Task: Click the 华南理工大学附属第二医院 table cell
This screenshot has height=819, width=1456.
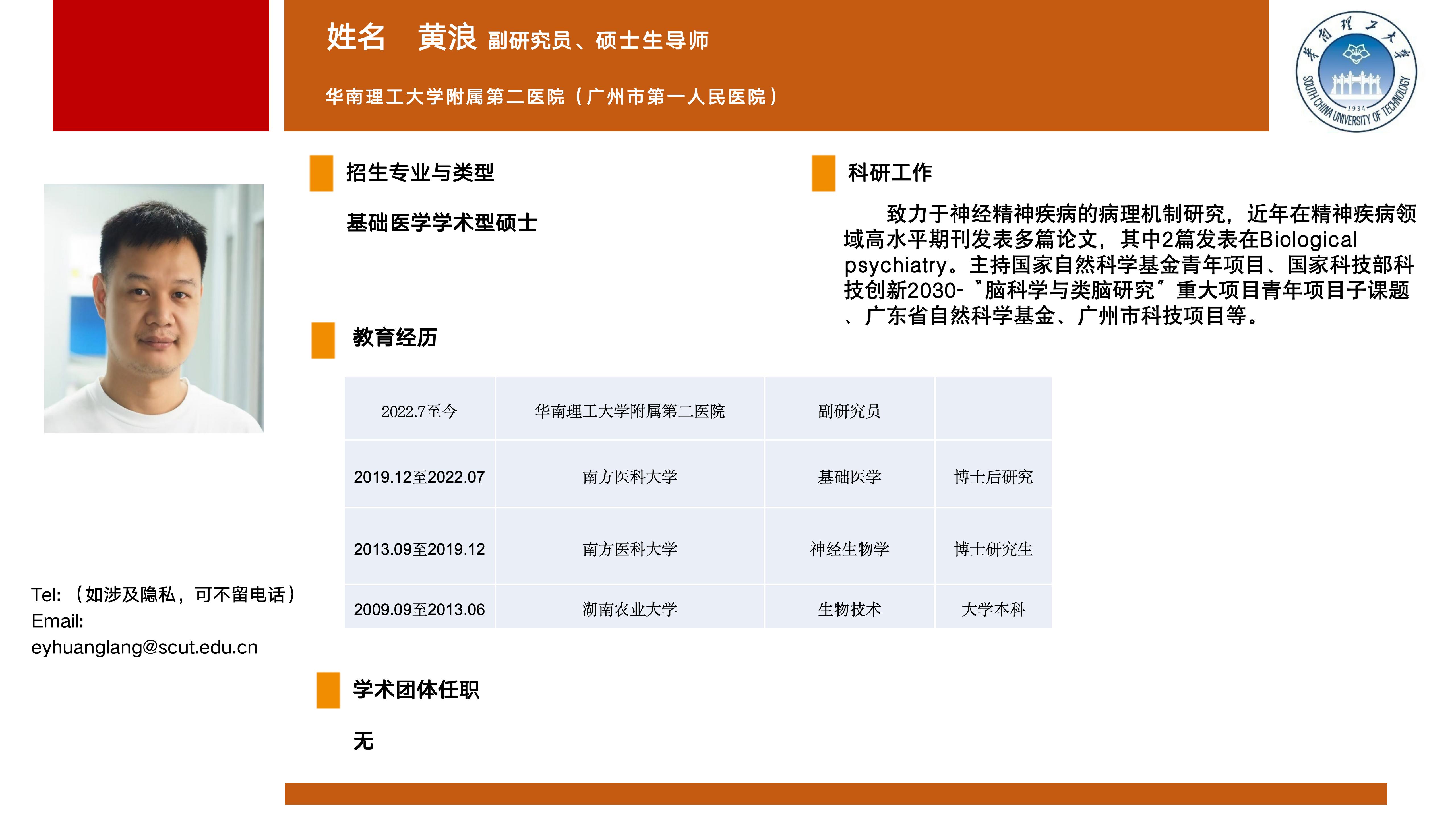Action: 630,411
